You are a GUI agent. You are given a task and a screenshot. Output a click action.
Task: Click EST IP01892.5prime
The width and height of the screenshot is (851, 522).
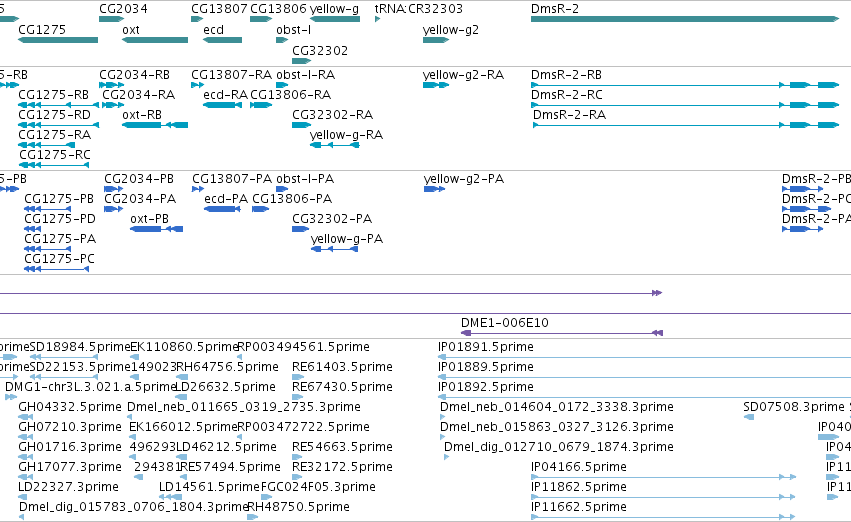coord(644,397)
